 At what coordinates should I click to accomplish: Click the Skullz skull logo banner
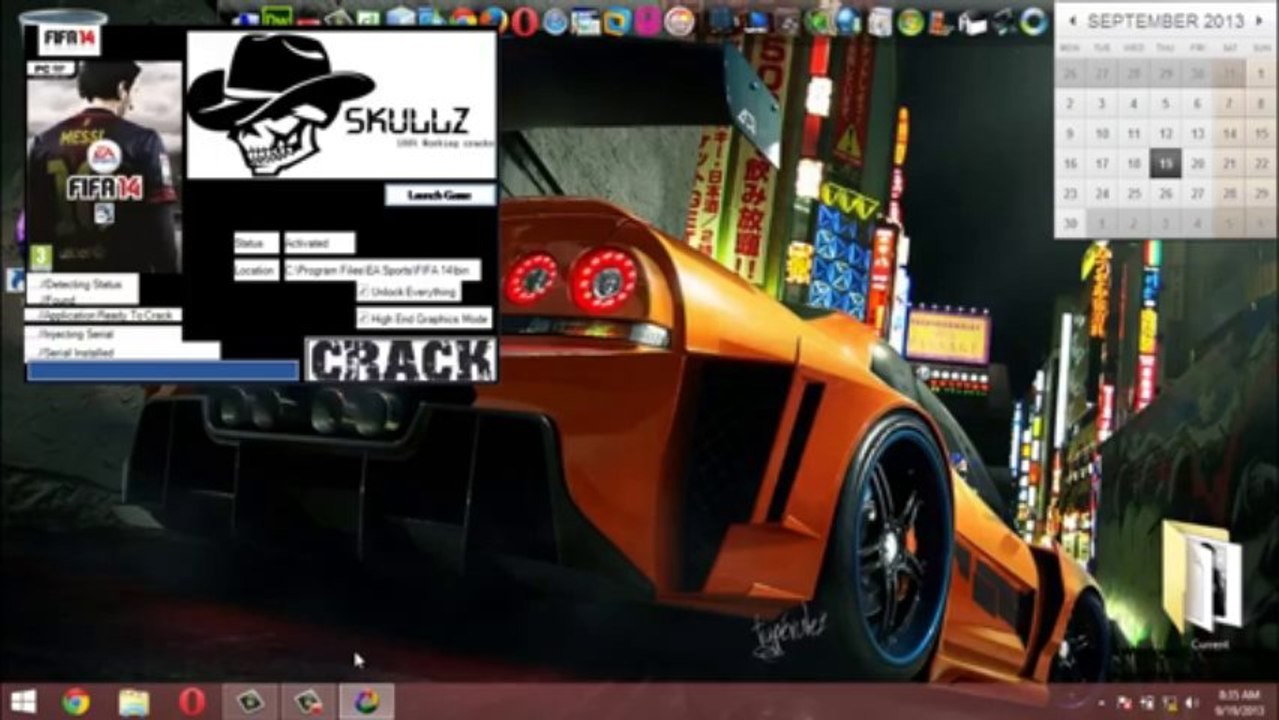[x=341, y=105]
